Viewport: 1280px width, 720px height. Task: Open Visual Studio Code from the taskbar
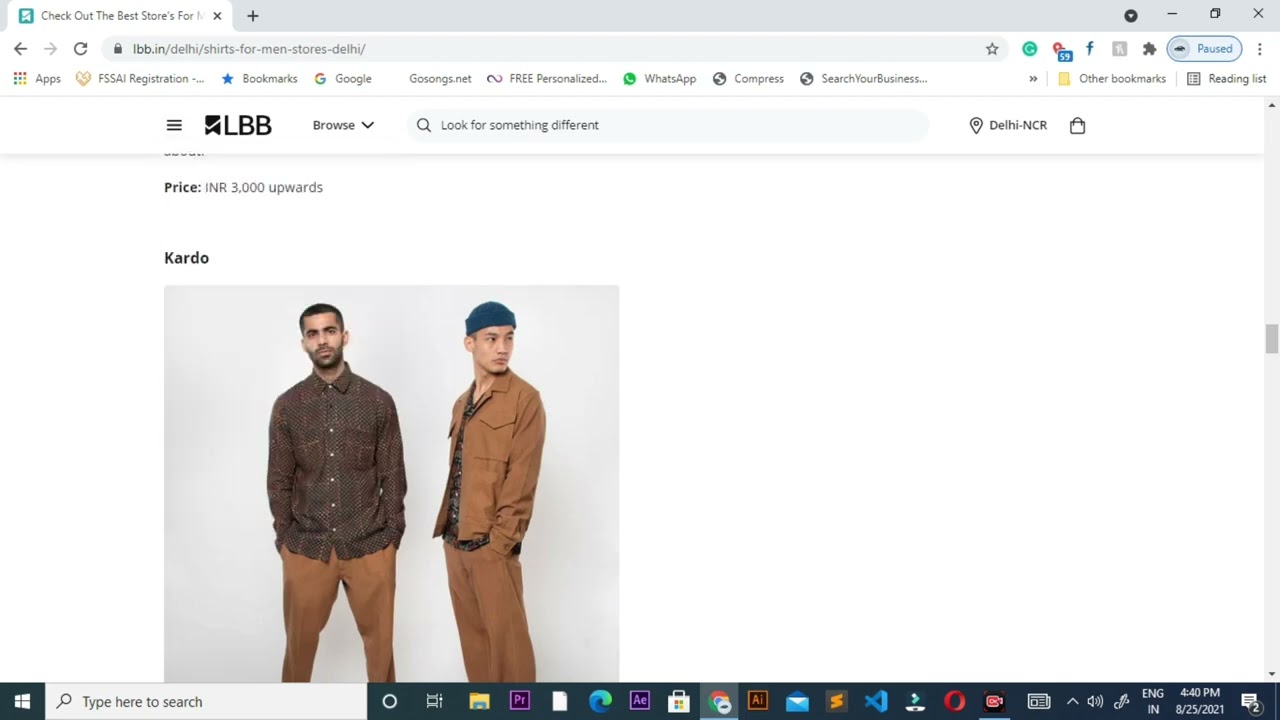click(875, 701)
